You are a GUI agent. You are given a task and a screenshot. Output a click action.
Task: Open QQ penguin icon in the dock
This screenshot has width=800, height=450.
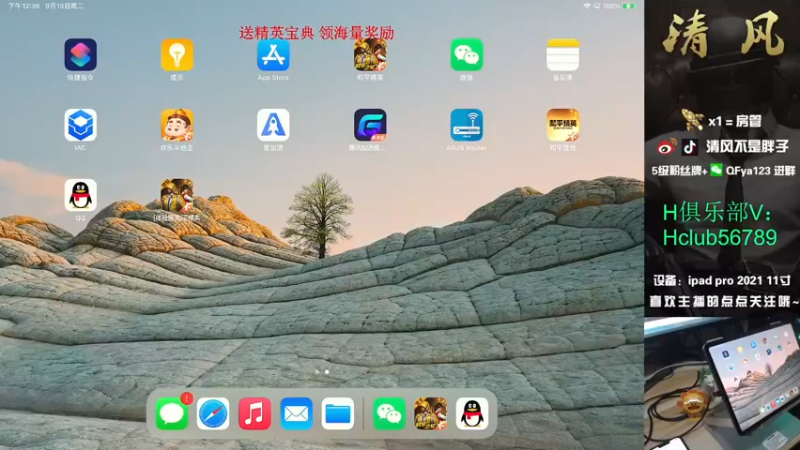click(472, 413)
